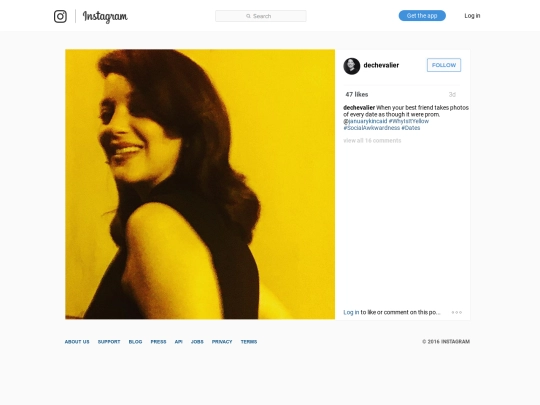Open the Privacy footer link
Viewport: 540px width, 405px height.
(x=222, y=342)
